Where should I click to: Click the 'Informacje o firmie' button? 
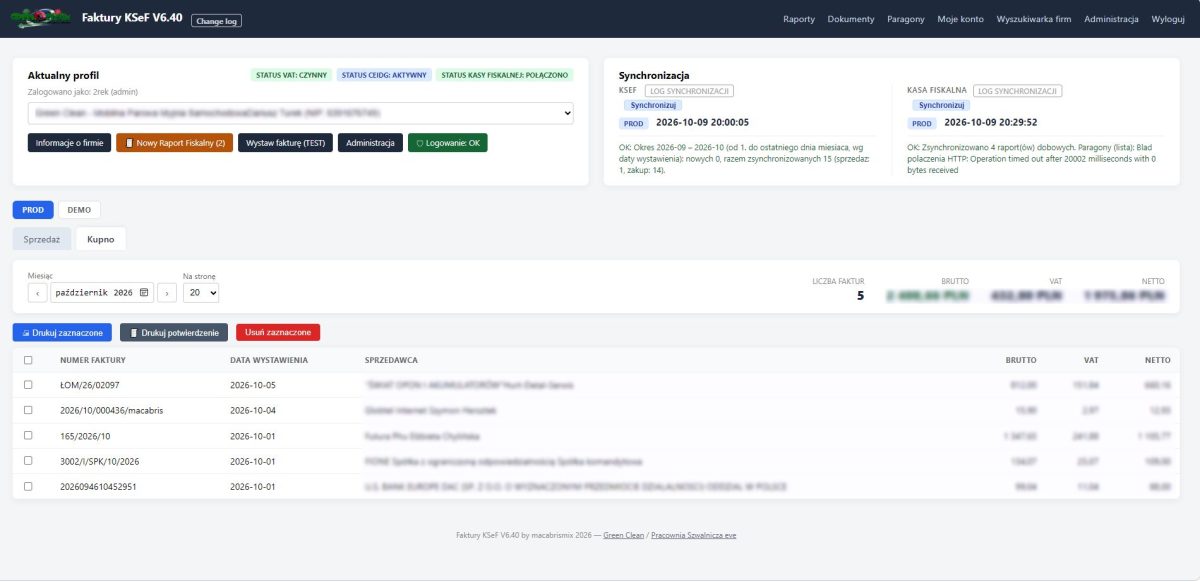point(70,143)
